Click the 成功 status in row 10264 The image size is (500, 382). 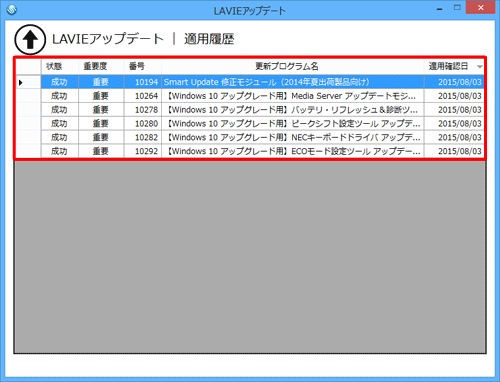point(60,96)
